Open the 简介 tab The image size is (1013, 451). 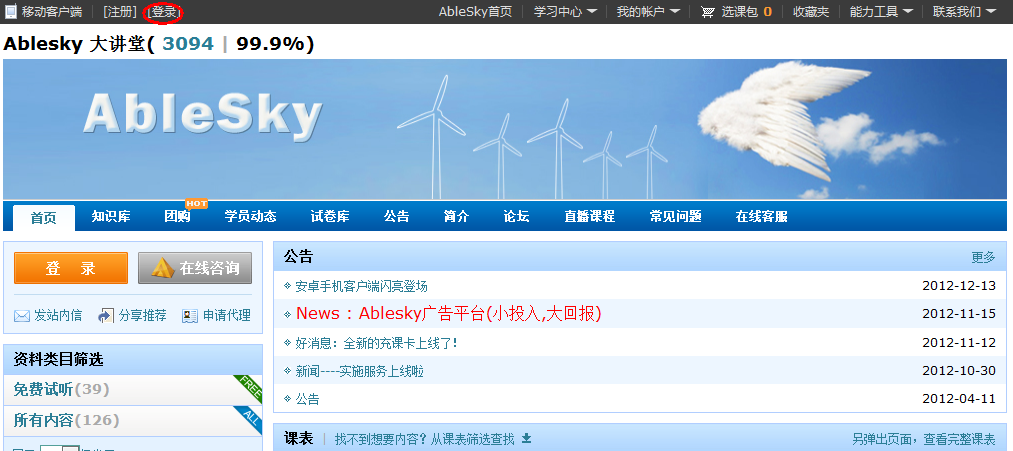pyautogui.click(x=457, y=216)
